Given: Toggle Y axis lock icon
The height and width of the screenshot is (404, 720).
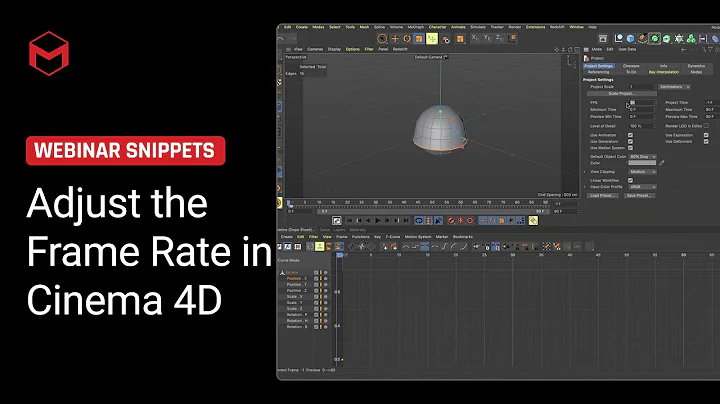Looking at the screenshot, I should pyautogui.click(x=488, y=39).
